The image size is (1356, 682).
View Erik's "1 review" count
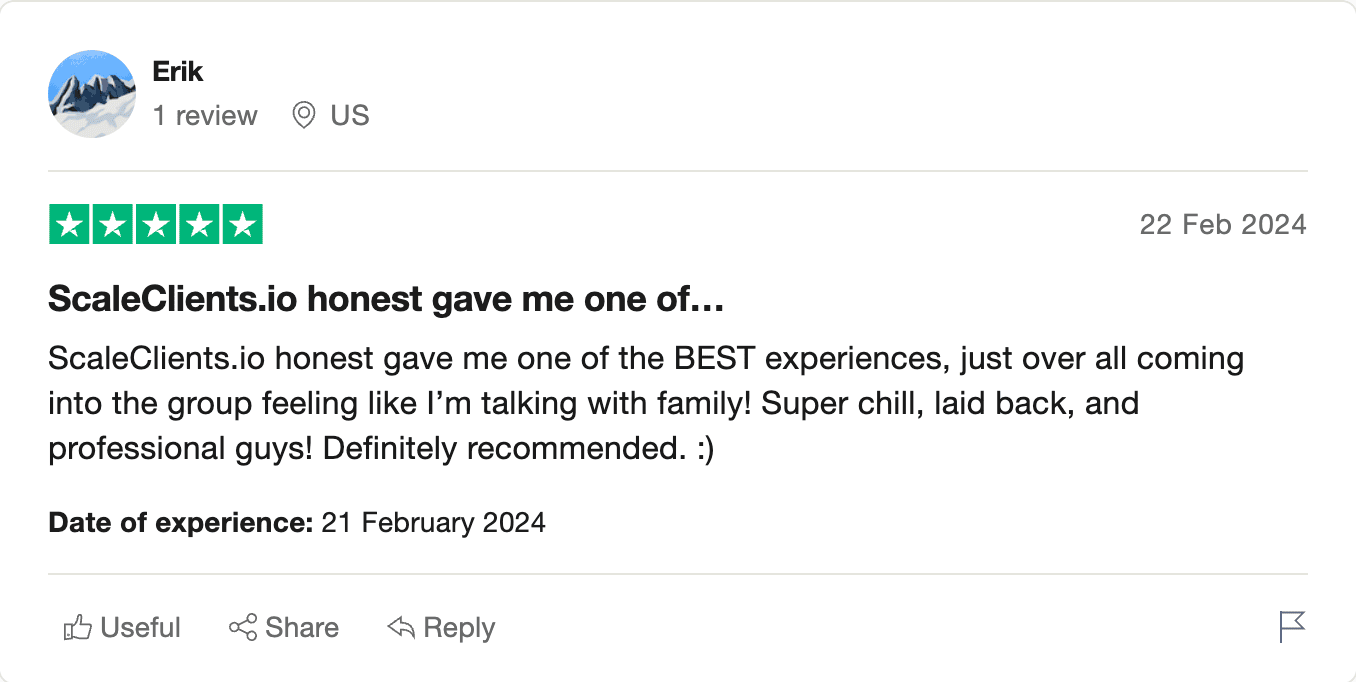pos(205,116)
